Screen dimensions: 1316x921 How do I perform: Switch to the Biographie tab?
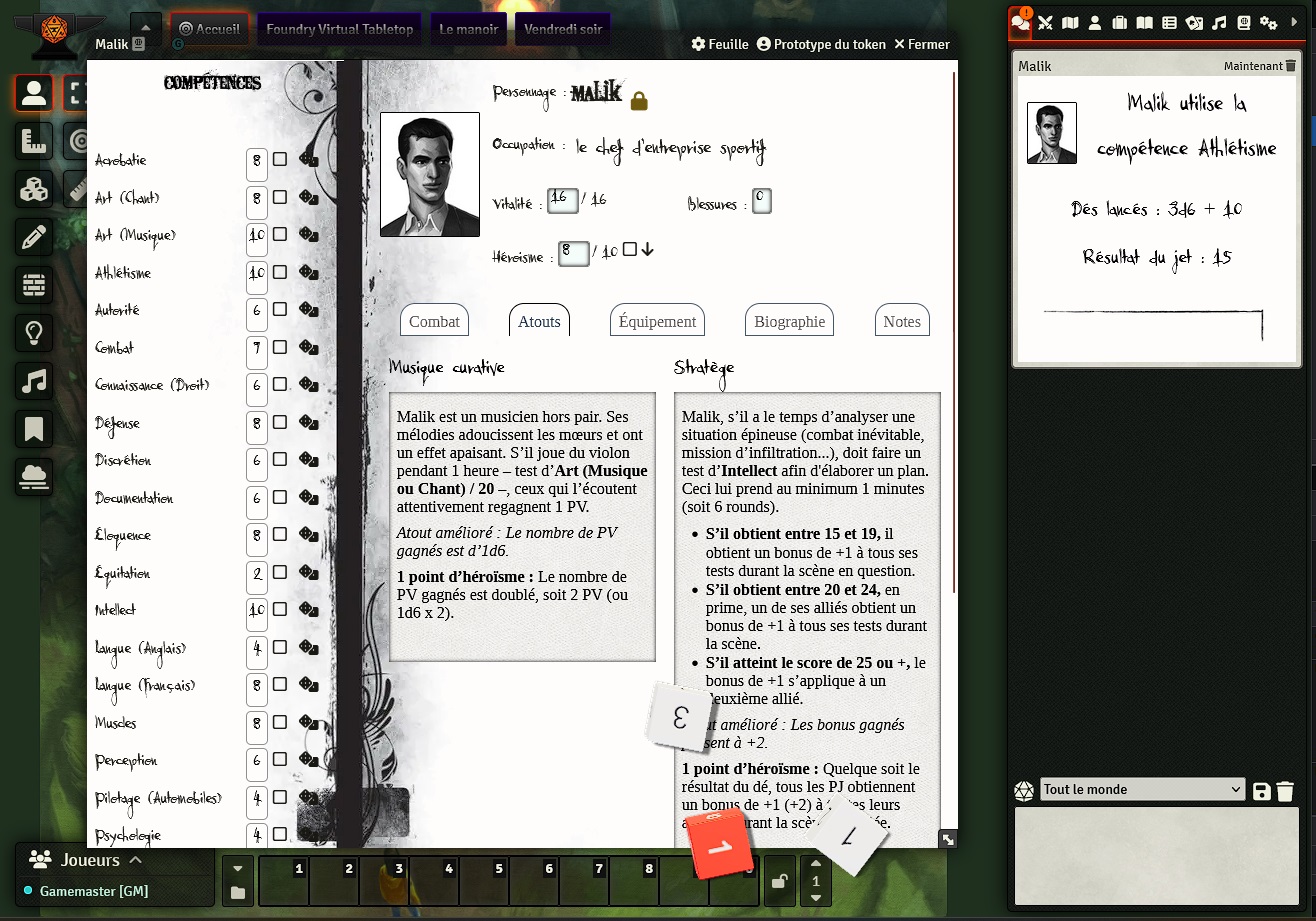pyautogui.click(x=789, y=321)
